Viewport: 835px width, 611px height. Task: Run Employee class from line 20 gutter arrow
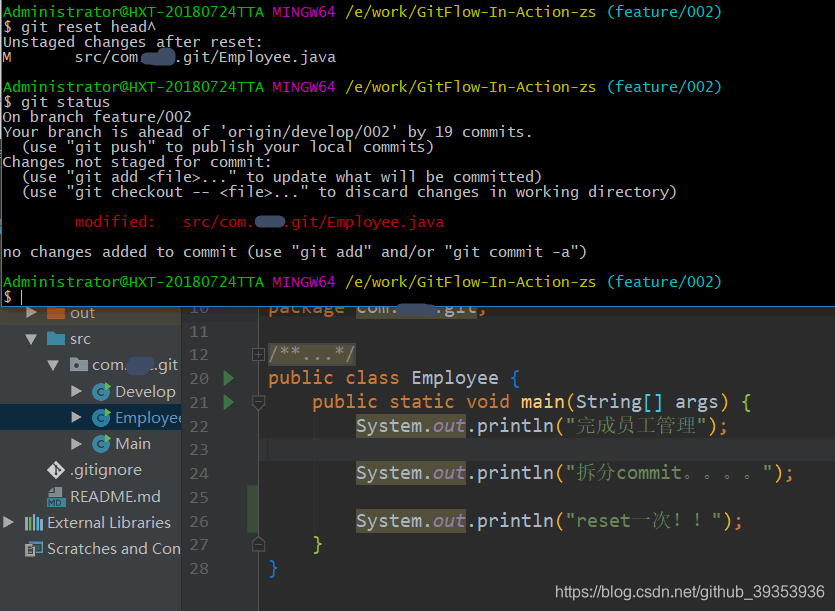tap(229, 378)
